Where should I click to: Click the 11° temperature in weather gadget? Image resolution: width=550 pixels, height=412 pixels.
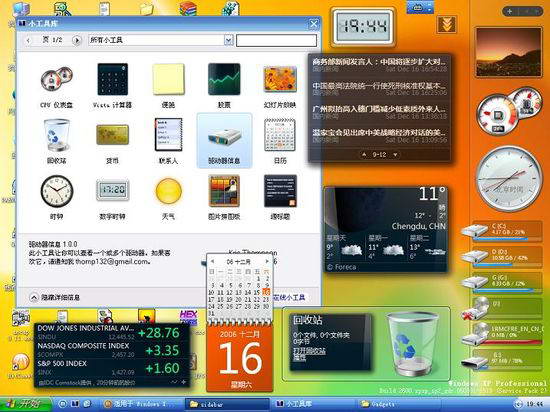(x=432, y=194)
